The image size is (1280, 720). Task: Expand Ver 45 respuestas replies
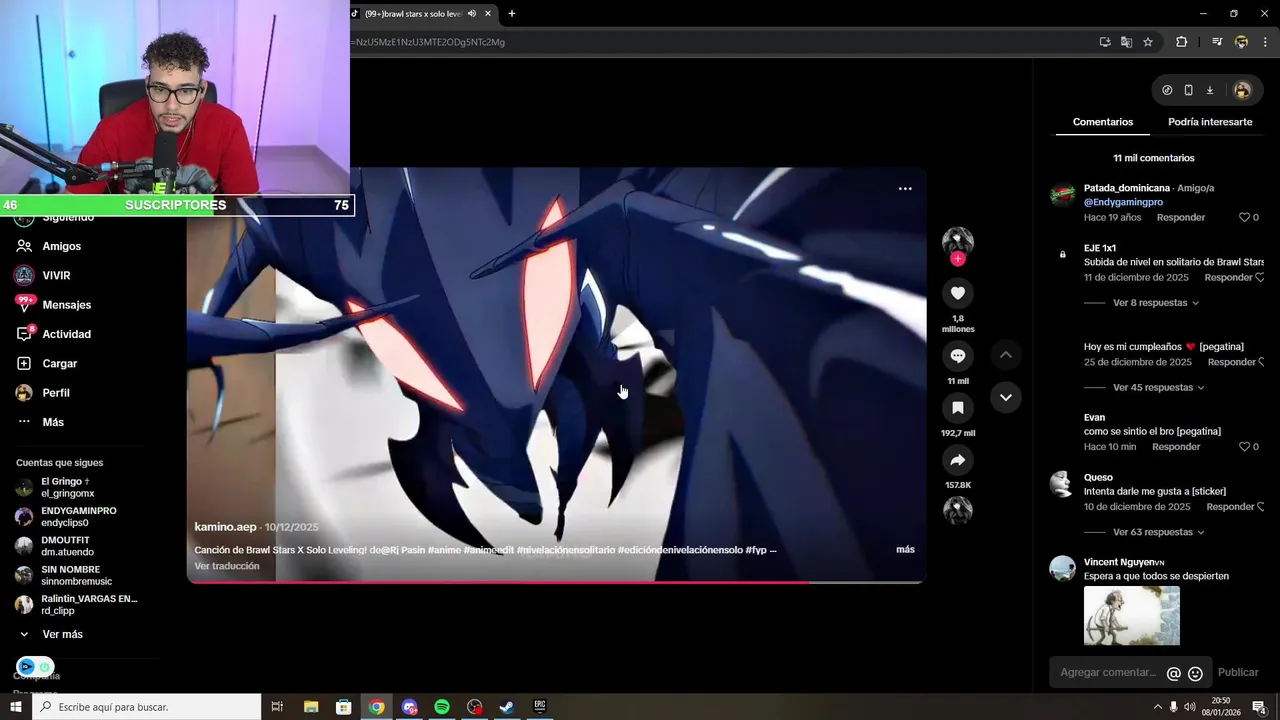pyautogui.click(x=1158, y=387)
